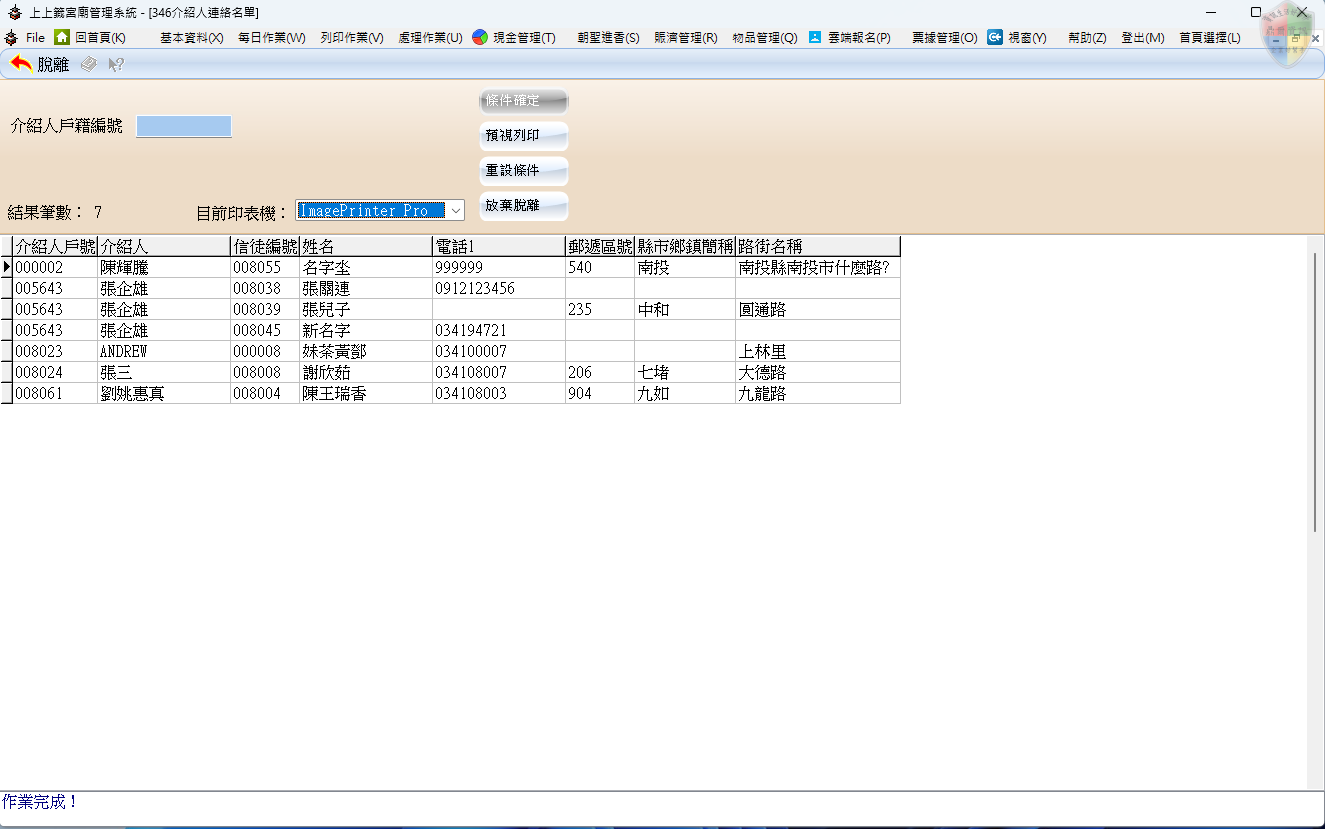Click the blue G 視窗 icon
The image size is (1325, 829).
(994, 36)
